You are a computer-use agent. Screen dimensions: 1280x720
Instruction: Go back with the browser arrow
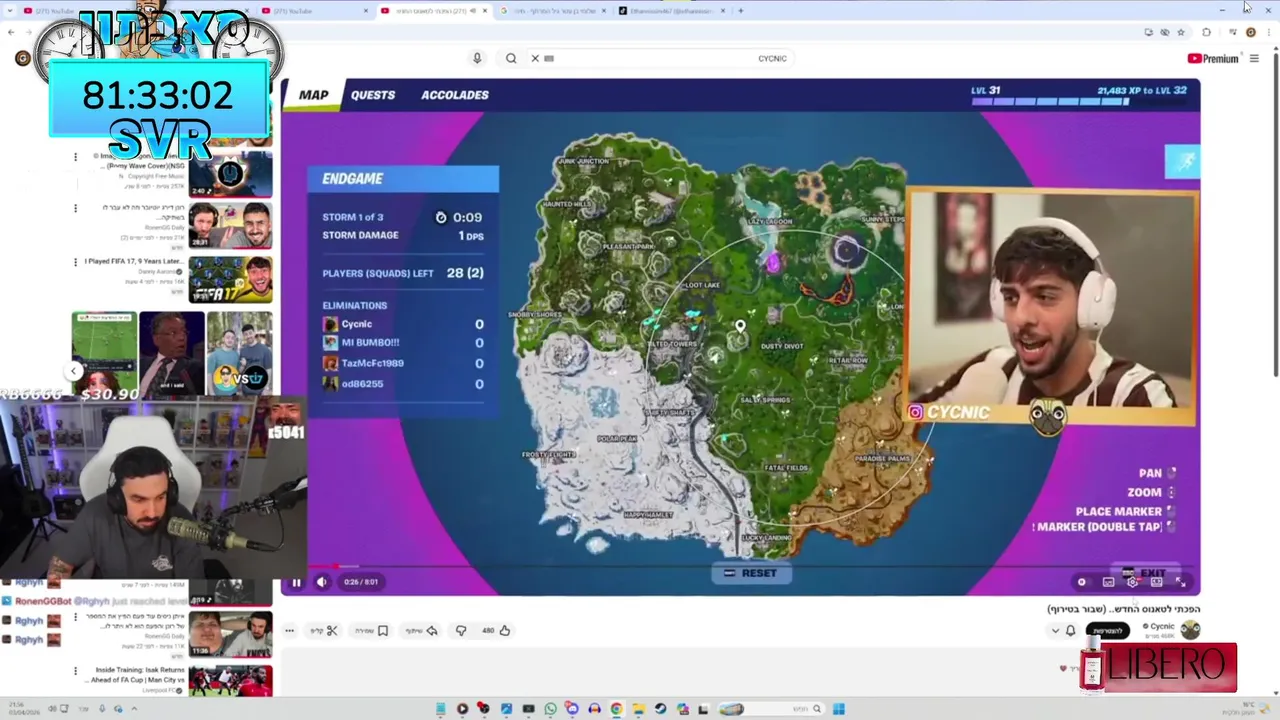(x=11, y=32)
